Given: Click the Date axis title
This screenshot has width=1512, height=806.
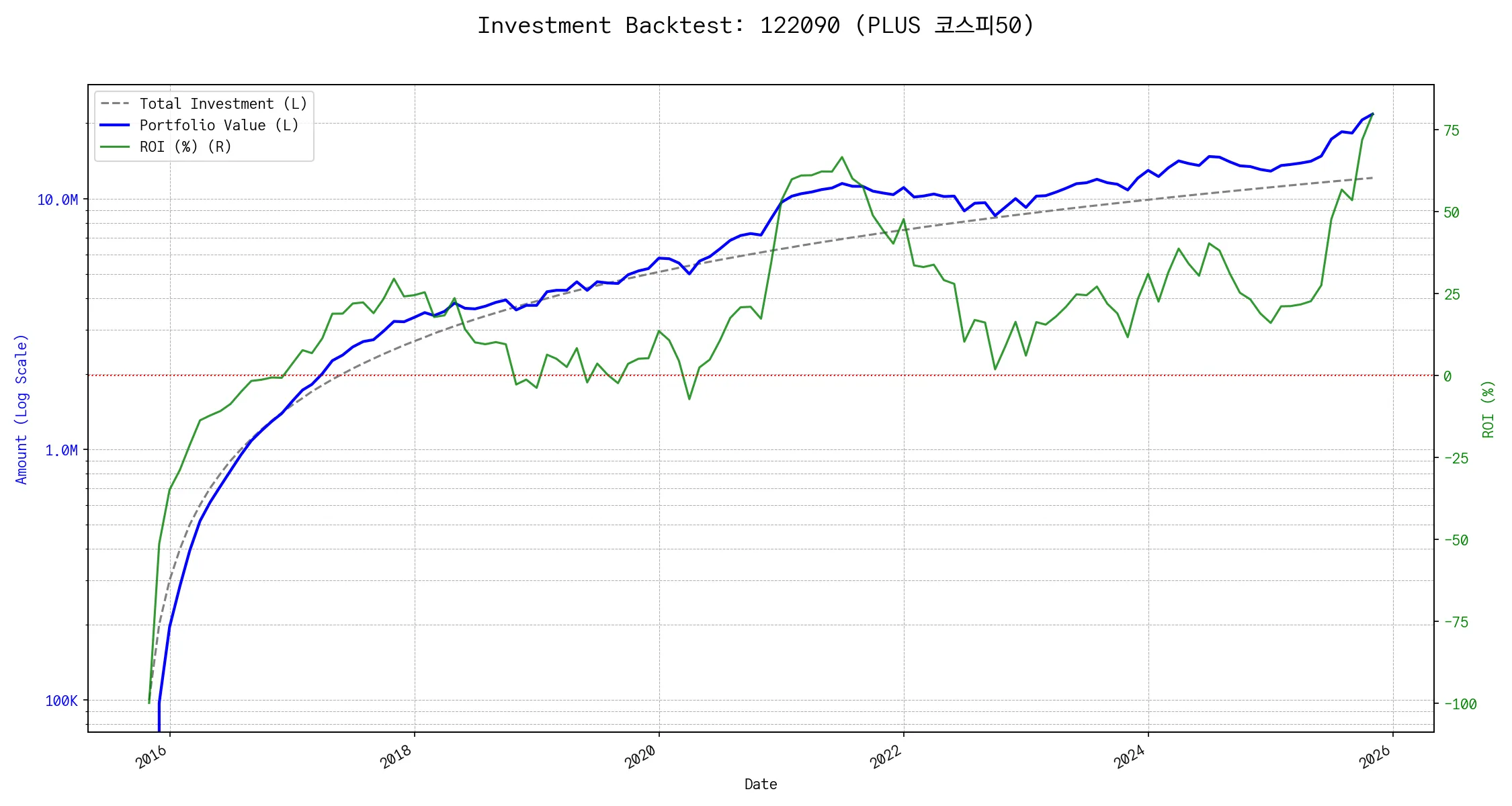Looking at the screenshot, I should (761, 785).
